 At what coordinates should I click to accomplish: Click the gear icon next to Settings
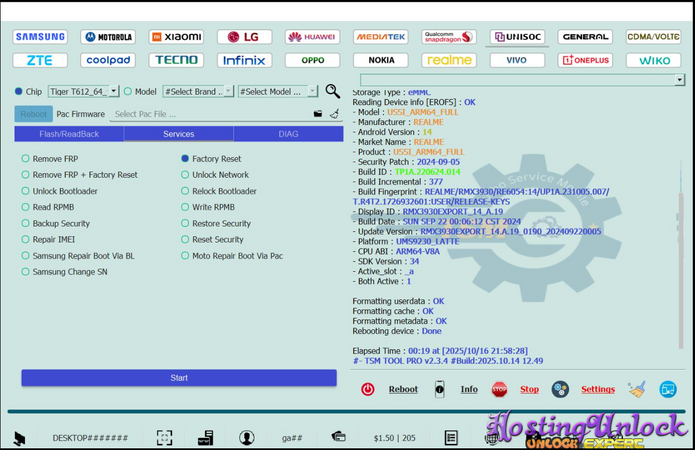click(x=560, y=389)
